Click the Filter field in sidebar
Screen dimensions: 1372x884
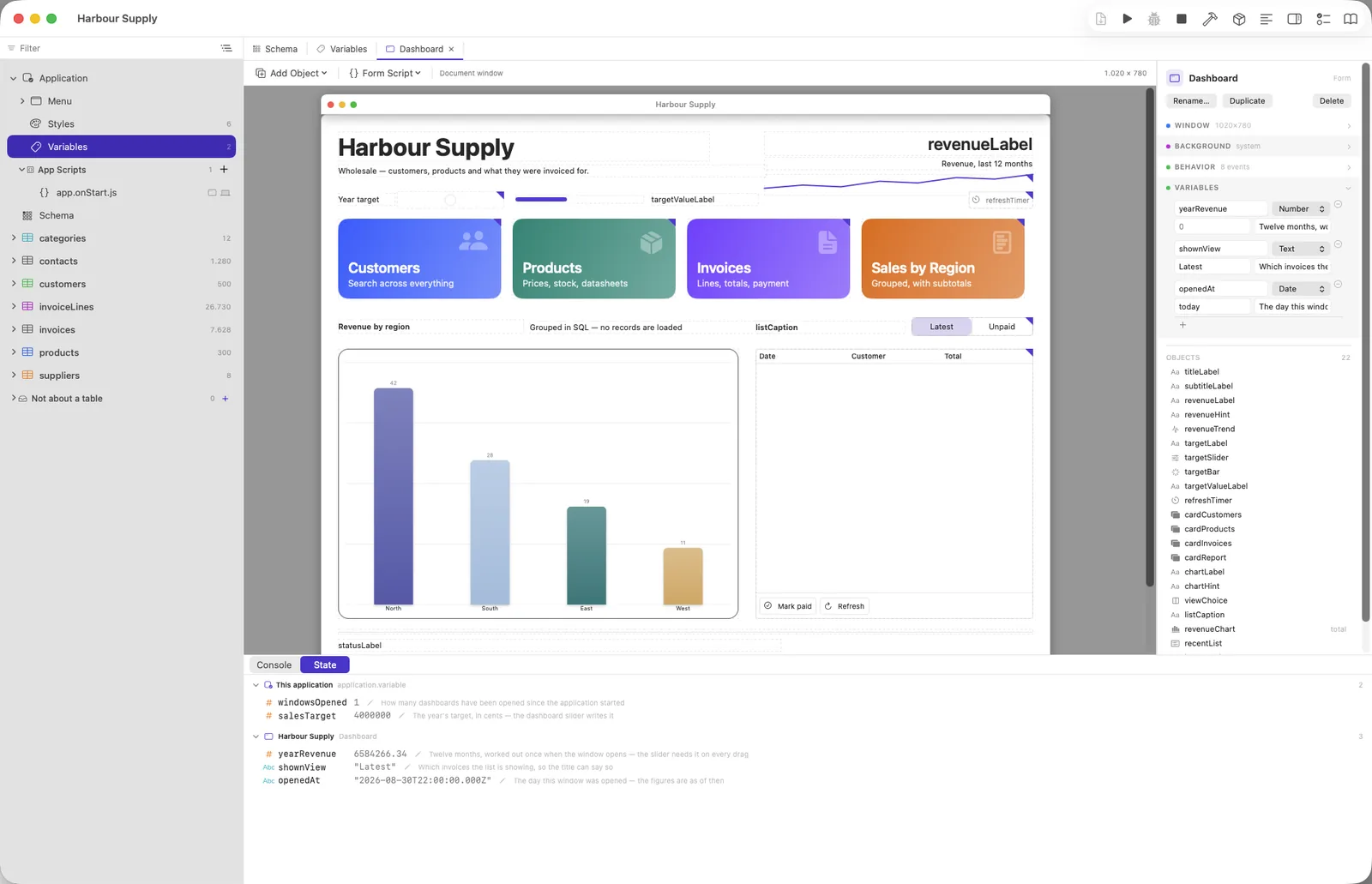tap(111, 48)
